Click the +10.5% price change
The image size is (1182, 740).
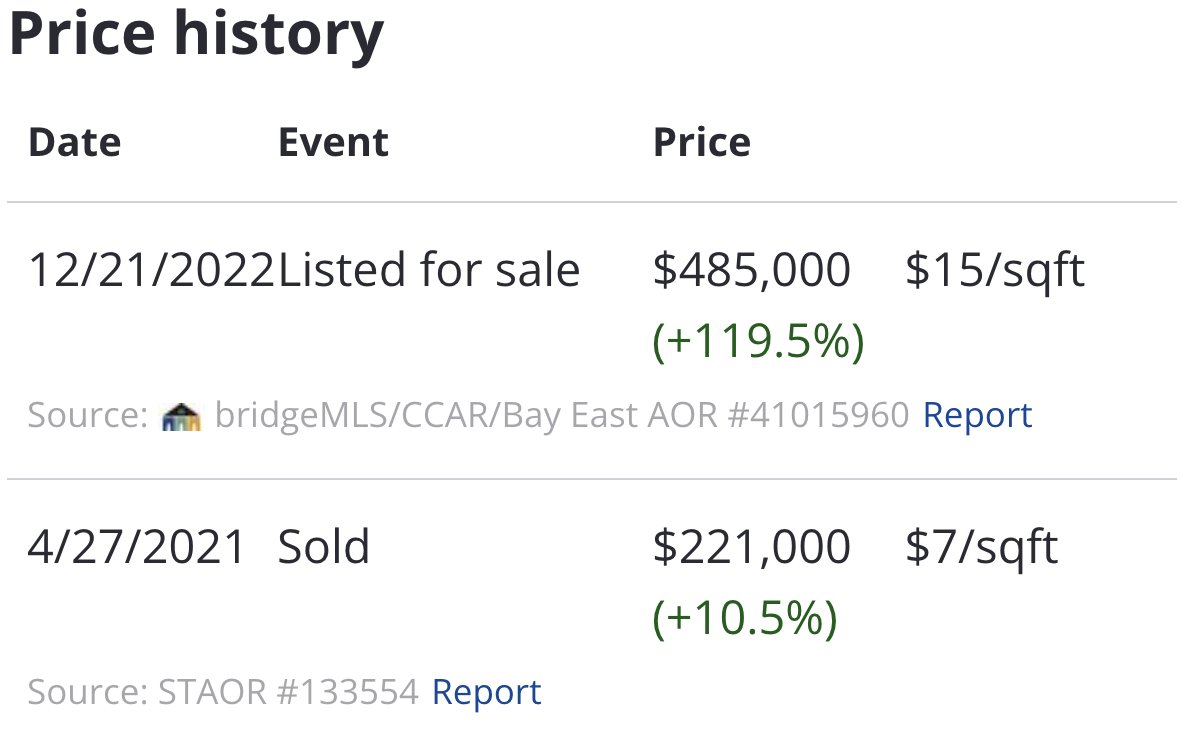coord(745,619)
